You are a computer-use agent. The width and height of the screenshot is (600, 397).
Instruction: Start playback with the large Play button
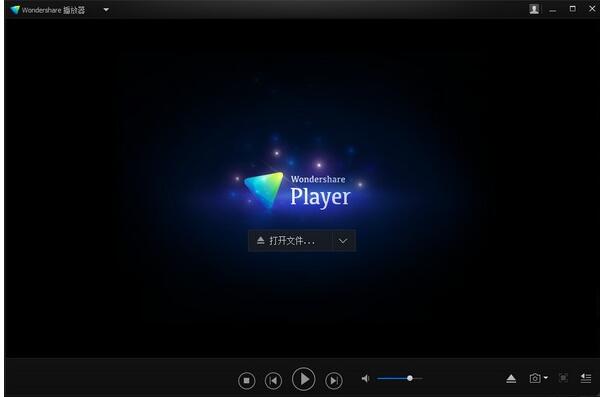(303, 379)
